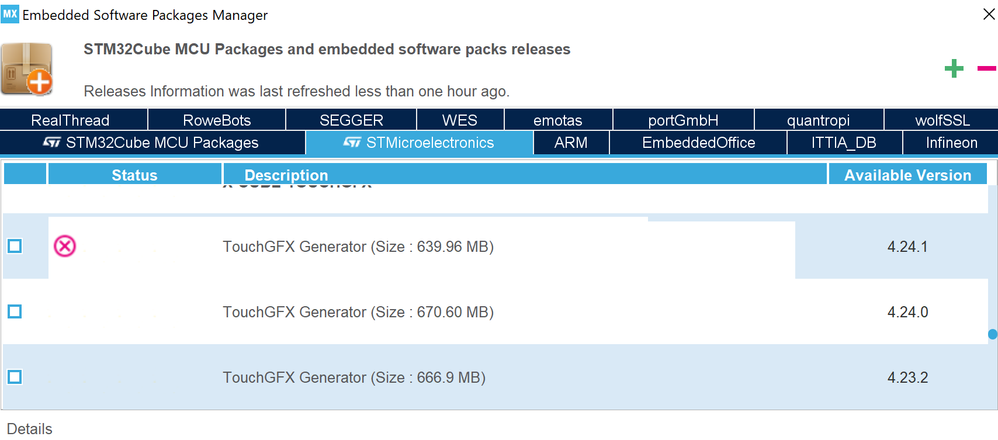
Task: Close the Embedded Software Packages Manager window
Action: (988, 15)
